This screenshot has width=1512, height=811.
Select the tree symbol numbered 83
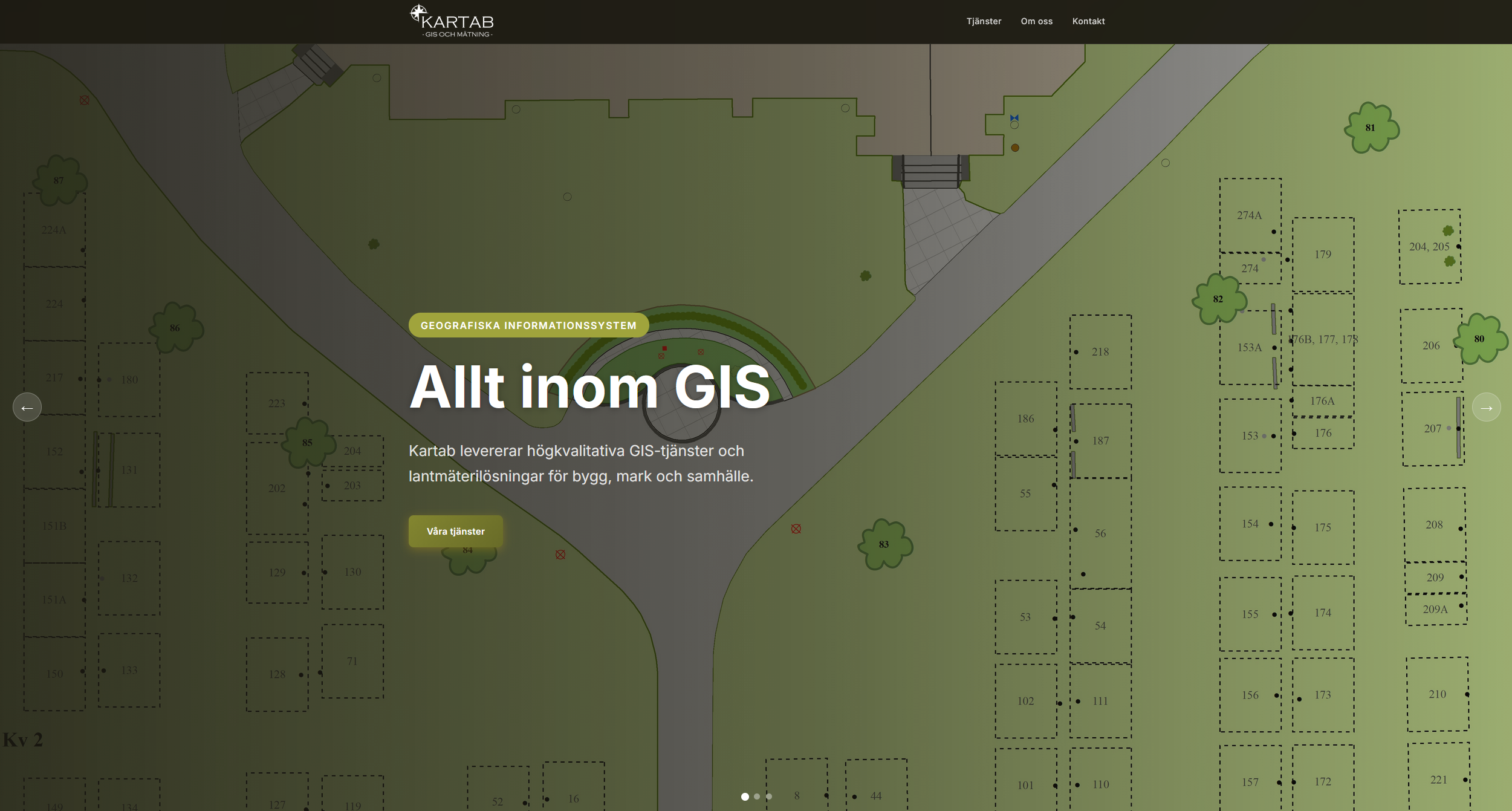pyautogui.click(x=884, y=544)
